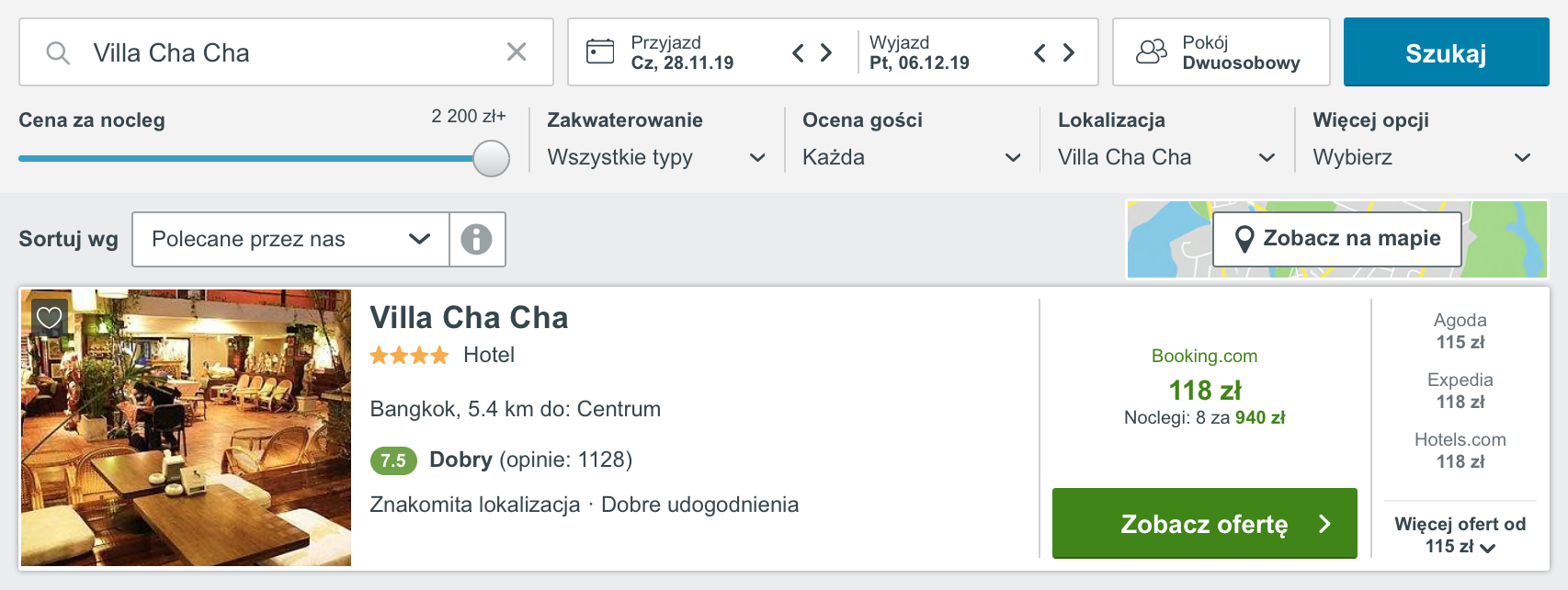Viewport: 1568px width, 590px height.
Task: Move arrival date one day earlier
Action: [x=798, y=52]
